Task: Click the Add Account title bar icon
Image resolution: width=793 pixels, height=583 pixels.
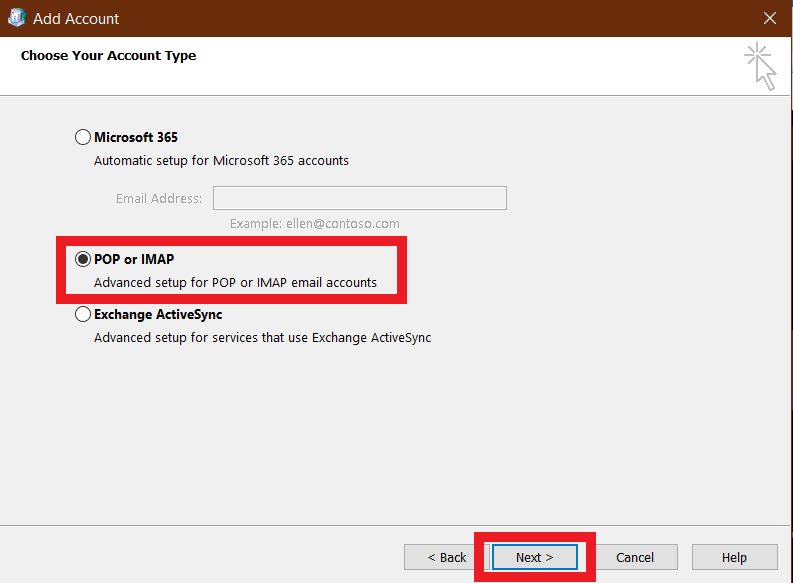Action: (x=17, y=18)
